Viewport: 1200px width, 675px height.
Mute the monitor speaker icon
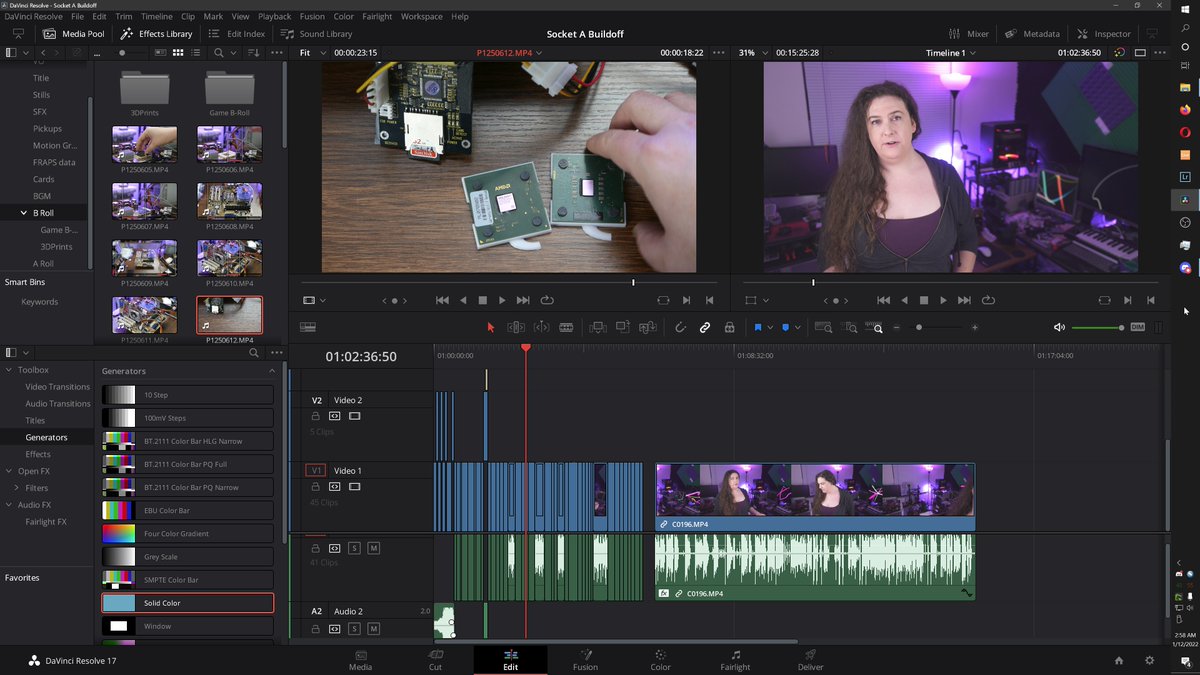(1060, 327)
